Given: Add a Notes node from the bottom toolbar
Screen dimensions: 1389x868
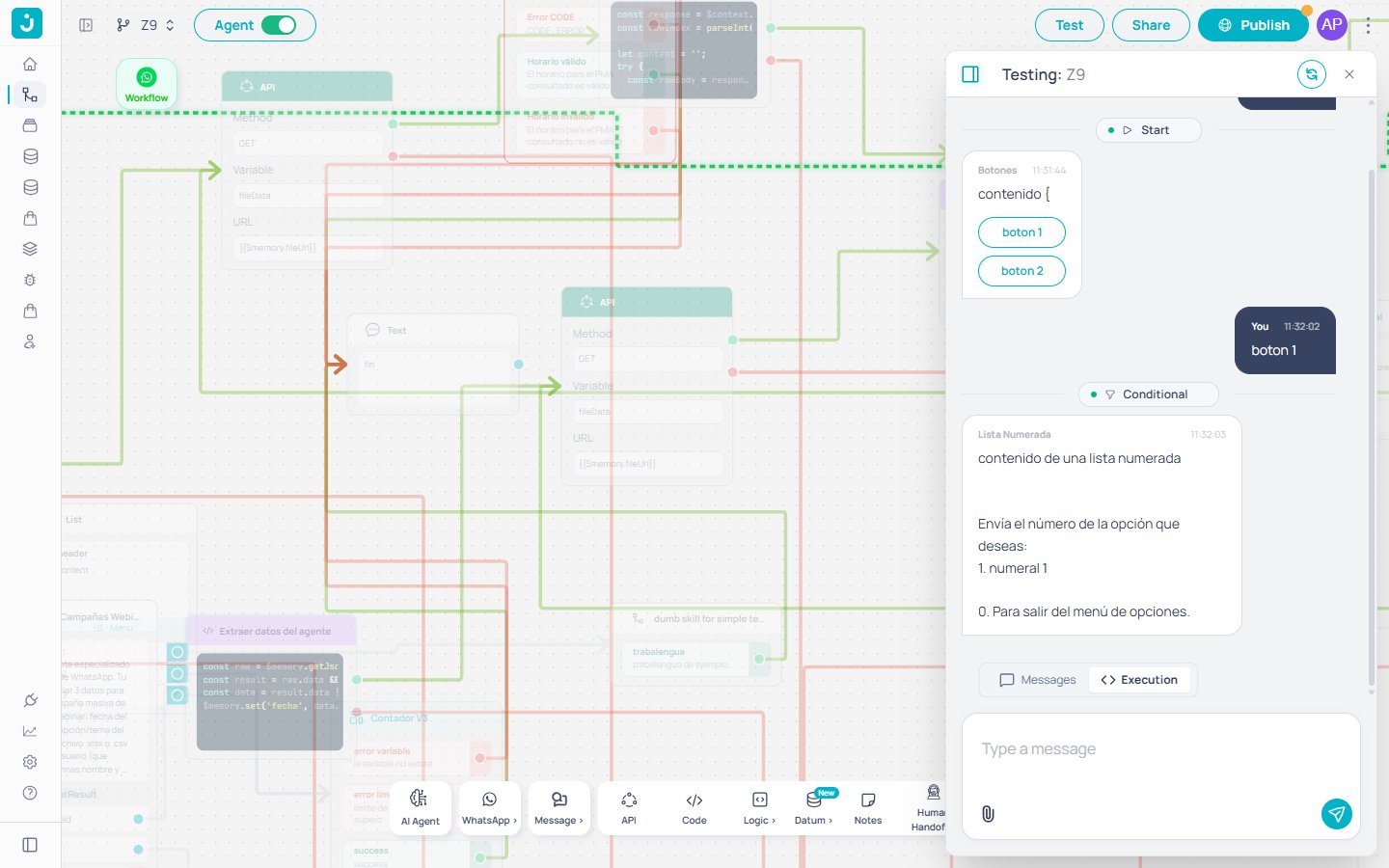Looking at the screenshot, I should pyautogui.click(x=868, y=808).
